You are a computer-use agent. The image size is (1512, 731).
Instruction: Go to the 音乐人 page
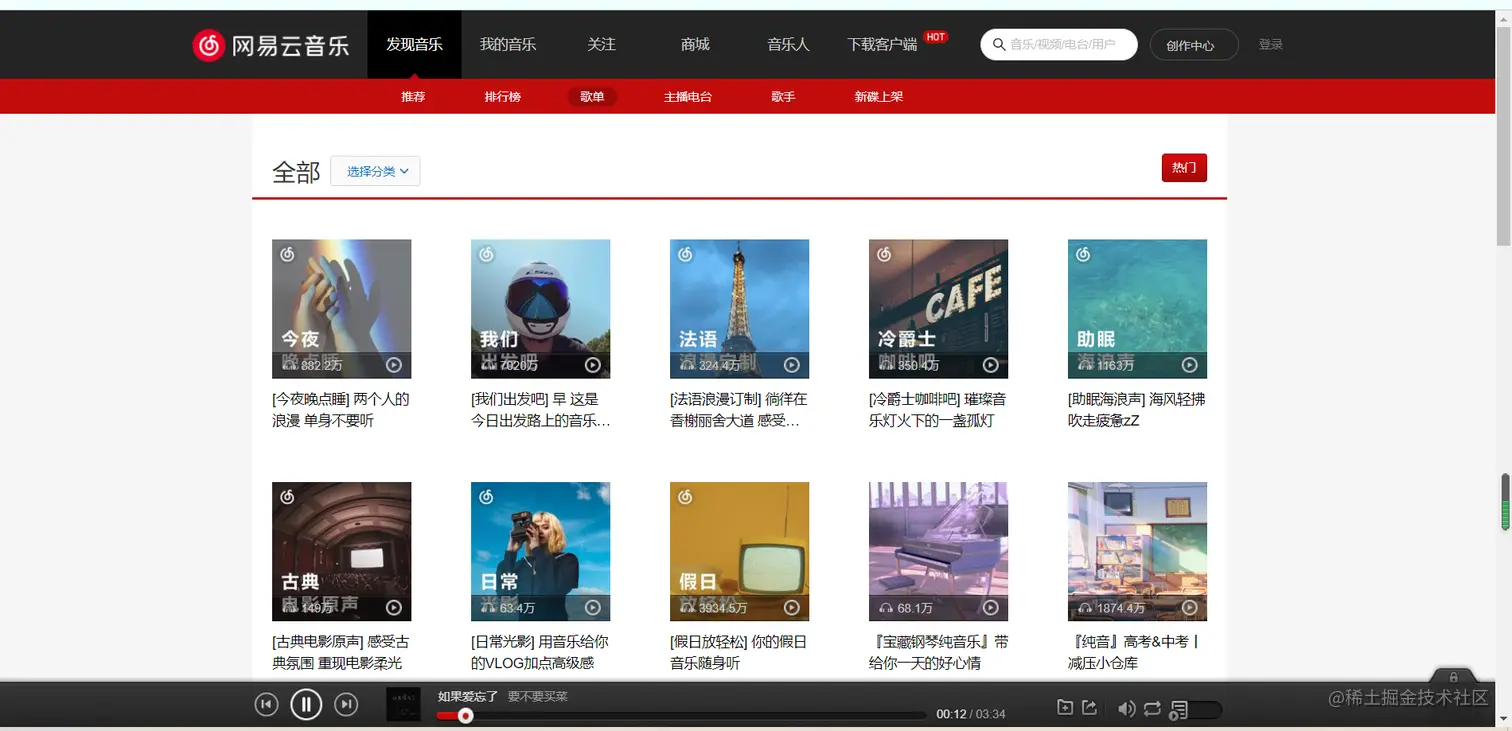coord(788,45)
